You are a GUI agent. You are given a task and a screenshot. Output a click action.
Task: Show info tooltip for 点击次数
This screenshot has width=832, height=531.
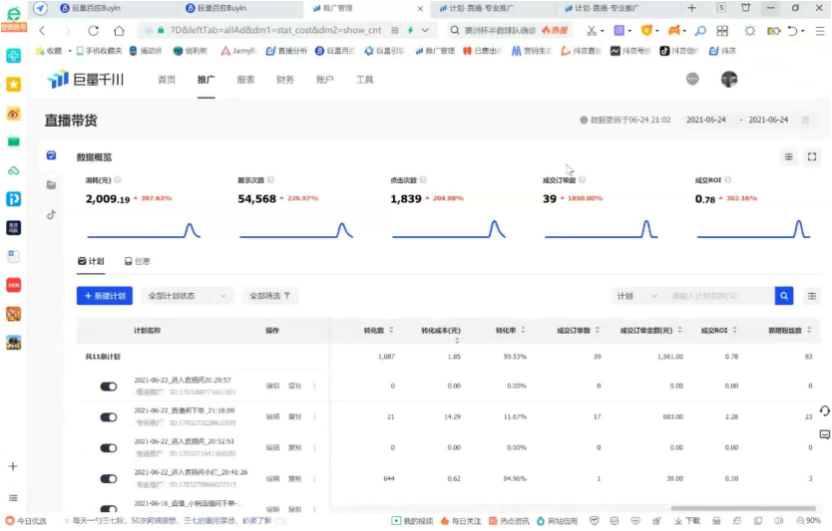pos(423,180)
